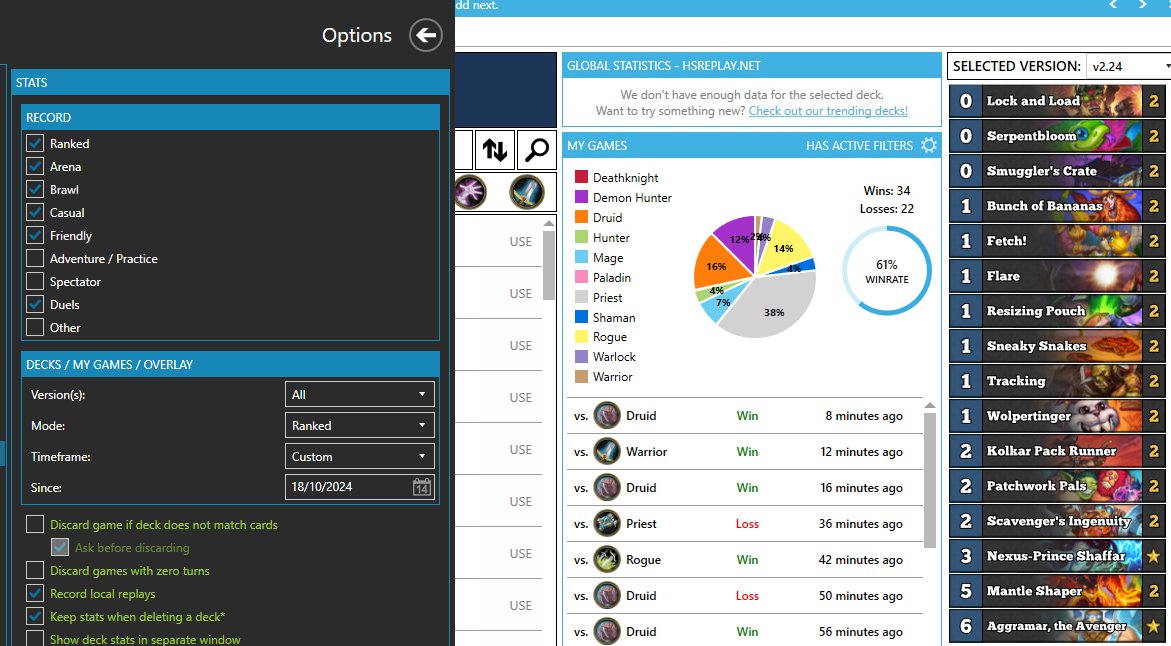Select the Serpentbloom card
1171x646 pixels.
coord(1057,136)
